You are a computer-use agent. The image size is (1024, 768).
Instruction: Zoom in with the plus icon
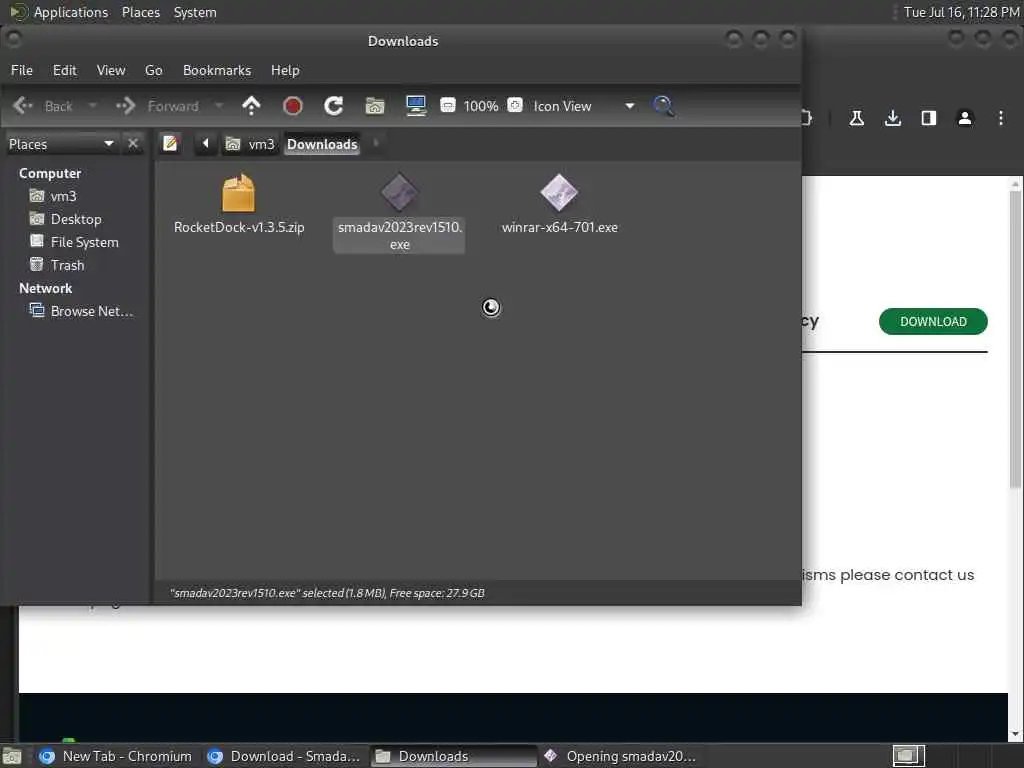point(515,105)
